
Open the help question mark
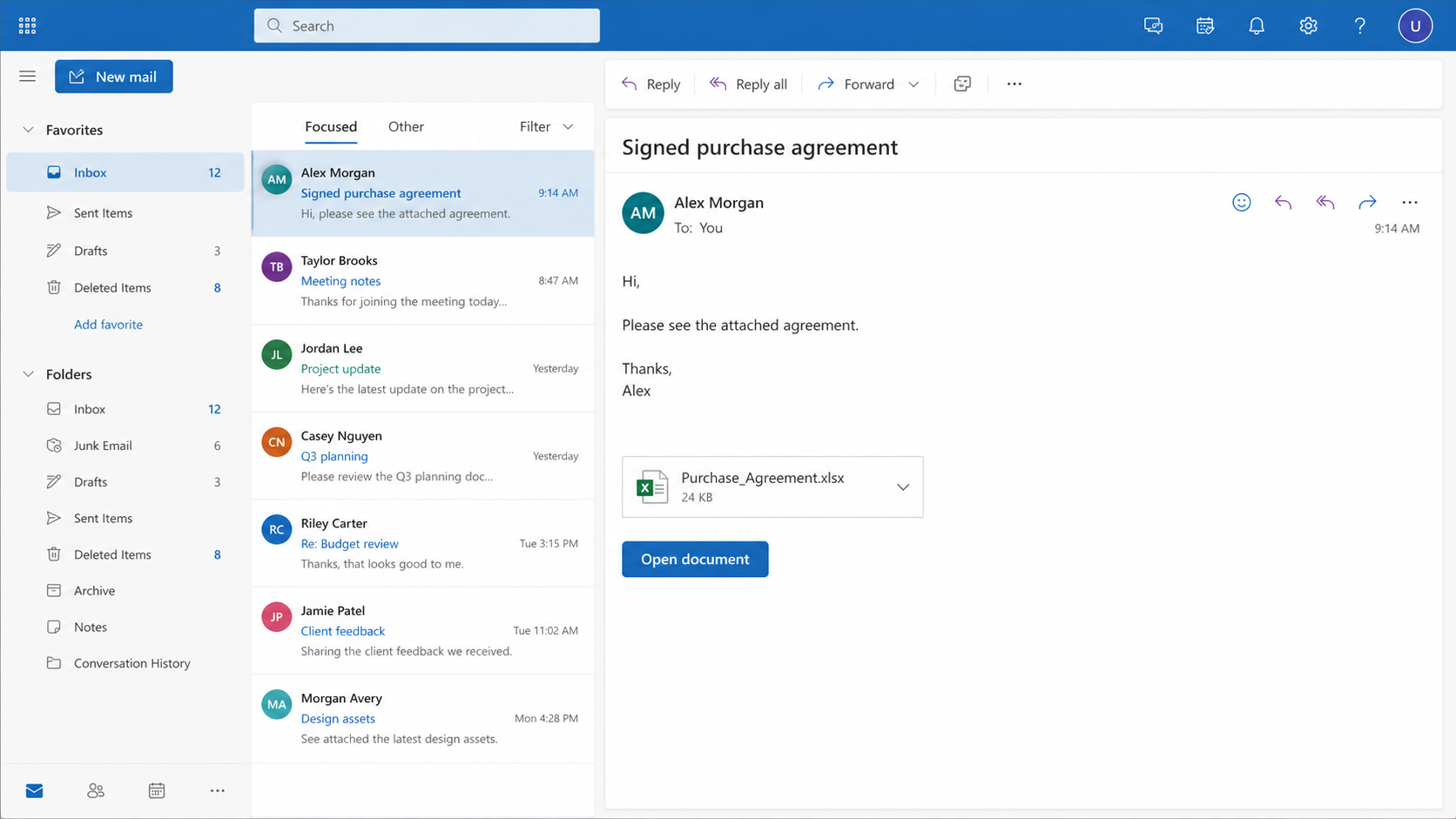(x=1359, y=25)
